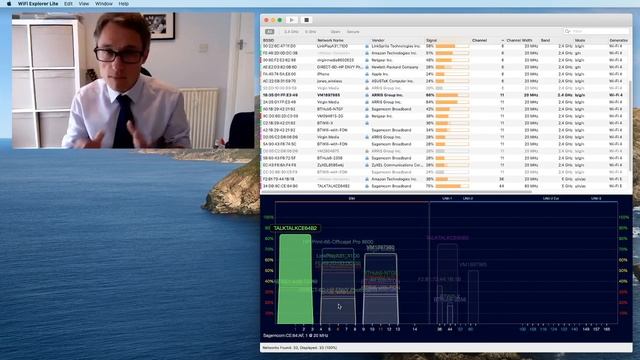Sort by the Channel Width column header
Image resolution: width=640 pixels, height=360 pixels.
[x=519, y=40]
